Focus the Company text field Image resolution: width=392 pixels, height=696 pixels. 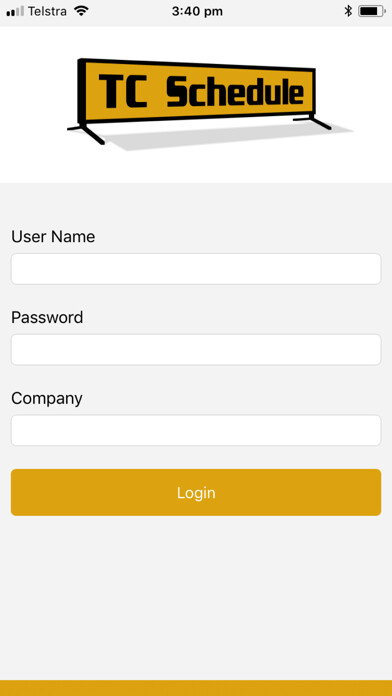(x=196, y=431)
